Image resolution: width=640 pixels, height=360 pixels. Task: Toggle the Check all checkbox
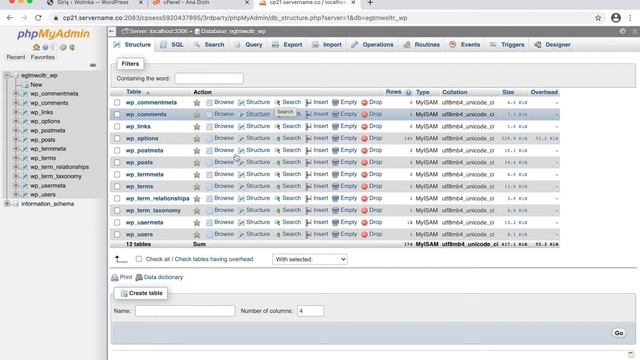pos(139,259)
